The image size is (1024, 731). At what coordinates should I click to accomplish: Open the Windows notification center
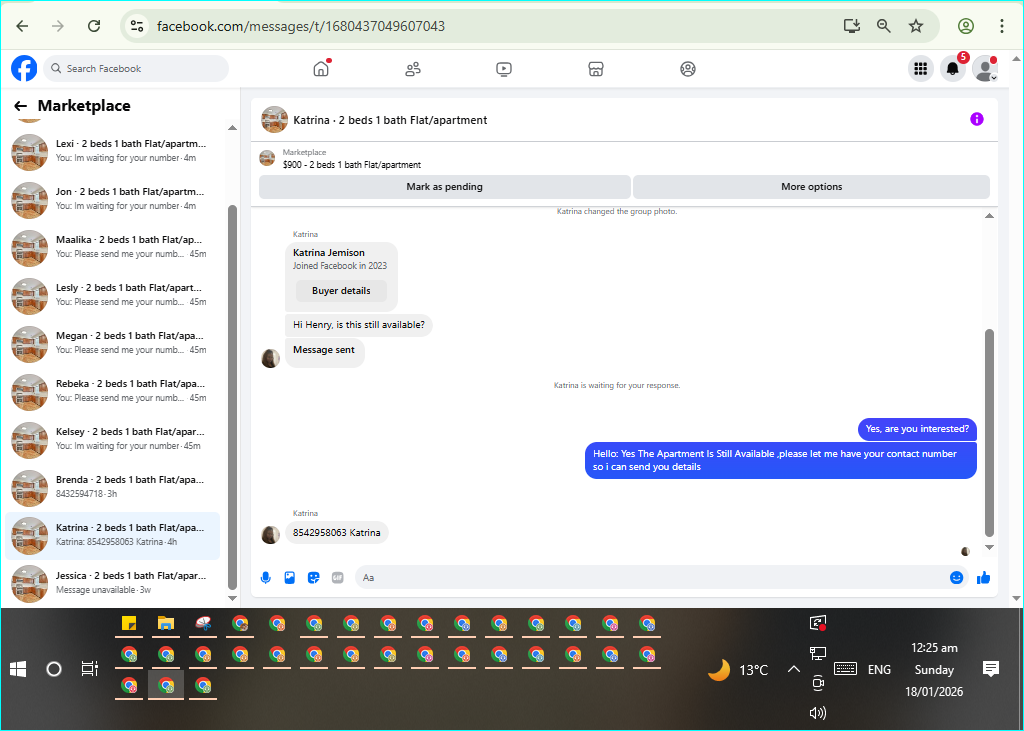[x=991, y=669]
